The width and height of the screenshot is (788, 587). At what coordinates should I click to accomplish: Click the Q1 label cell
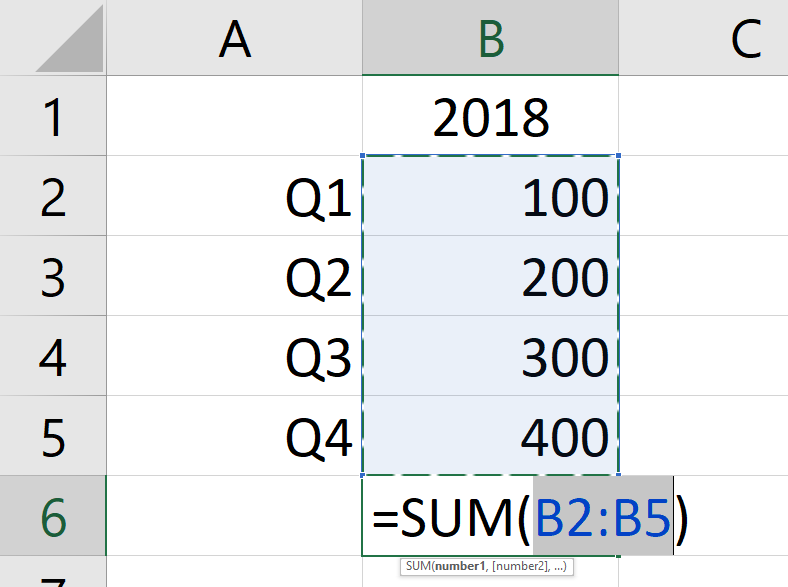pyautogui.click(x=234, y=199)
